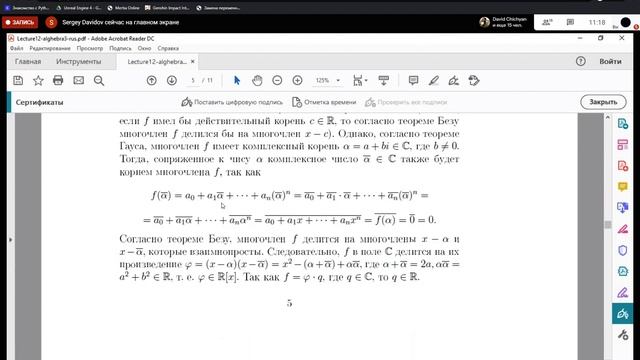Open the sign document pen icon in toolbar
Screen dimensions: 640x360
pos(453,80)
